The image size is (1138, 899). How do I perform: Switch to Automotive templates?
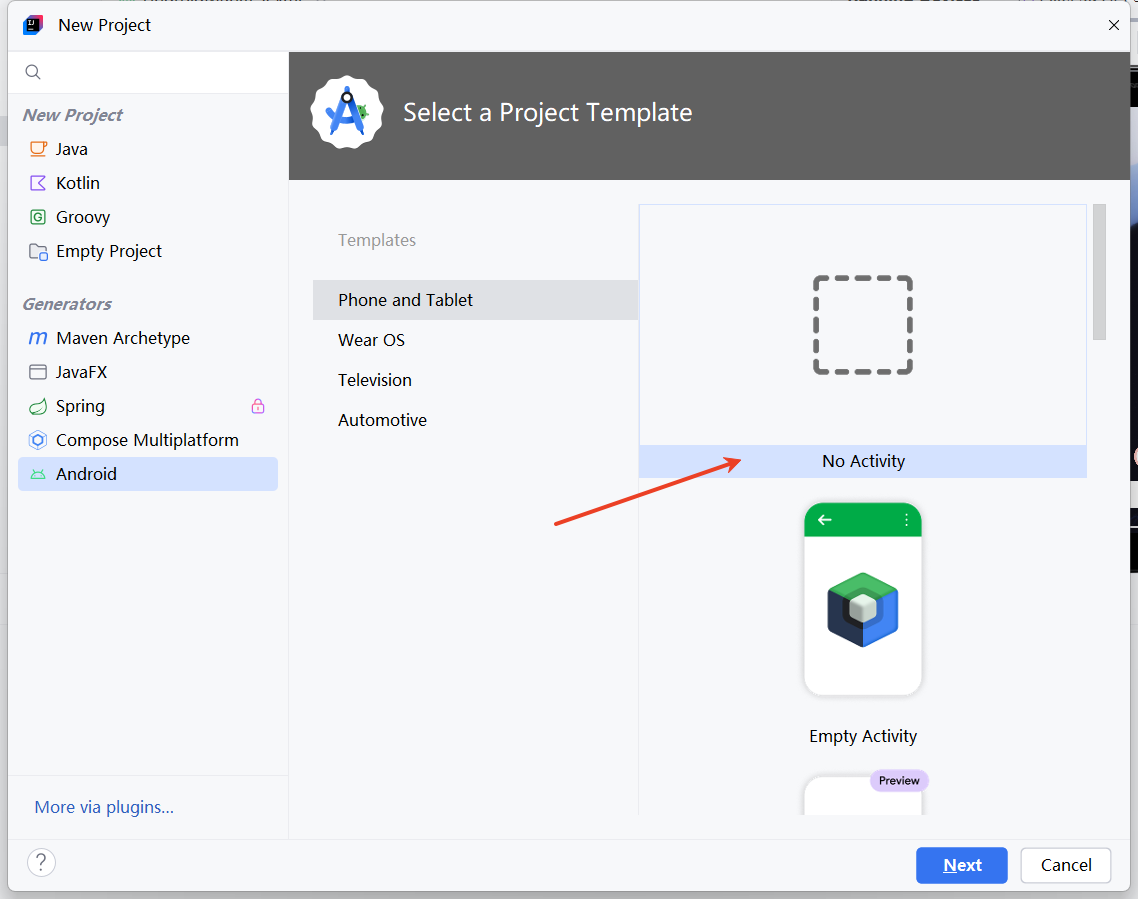475,419
